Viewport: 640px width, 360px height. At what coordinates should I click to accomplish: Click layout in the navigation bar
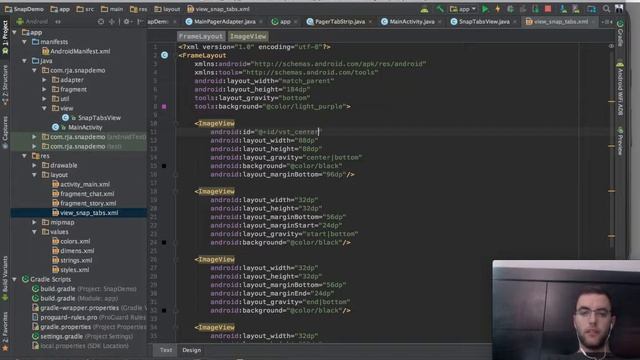tap(167, 9)
